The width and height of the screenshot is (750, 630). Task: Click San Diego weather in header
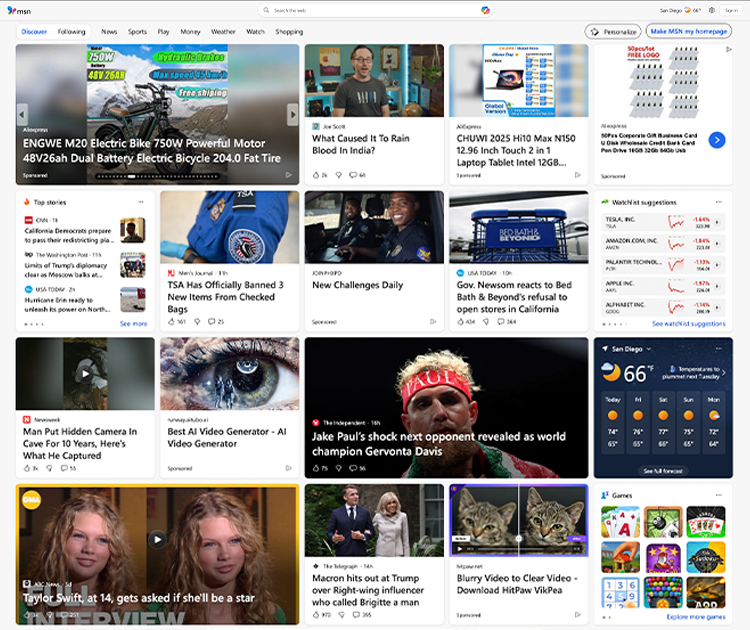[x=680, y=10]
